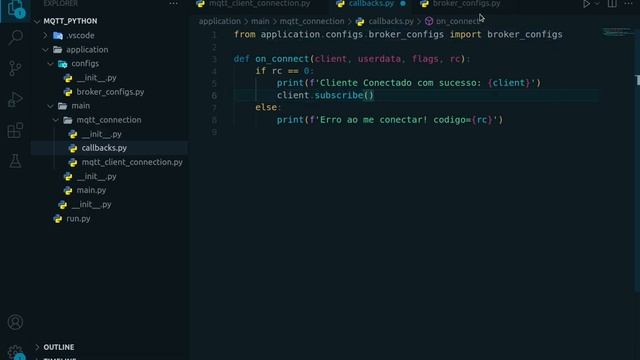Viewport: 640px width, 360px height.
Task: Click the else: keyword line
Action: click(x=268, y=108)
